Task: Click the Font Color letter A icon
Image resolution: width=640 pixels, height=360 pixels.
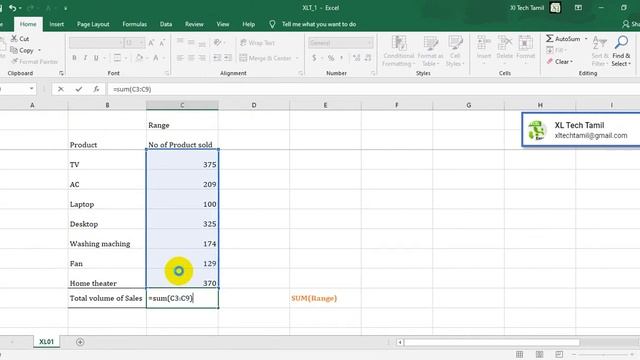Action: point(156,58)
